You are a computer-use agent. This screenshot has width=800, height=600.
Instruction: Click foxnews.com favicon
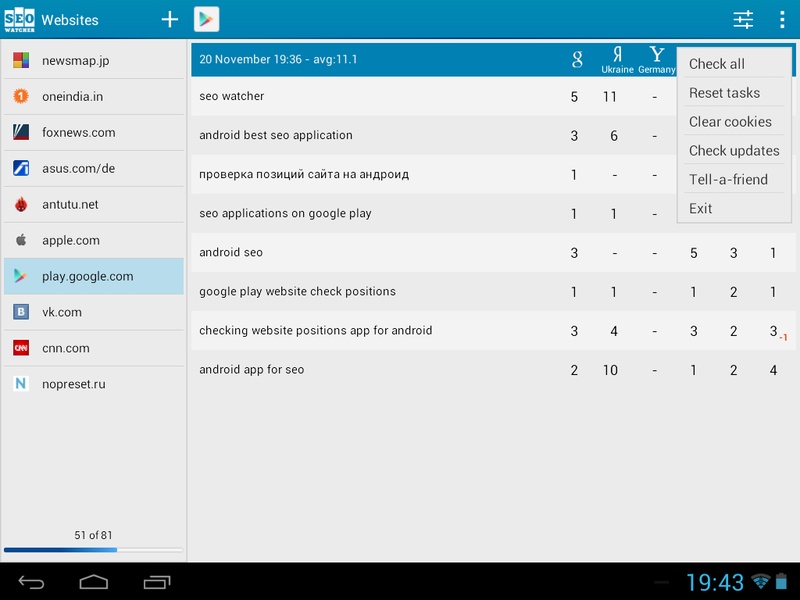(x=21, y=132)
